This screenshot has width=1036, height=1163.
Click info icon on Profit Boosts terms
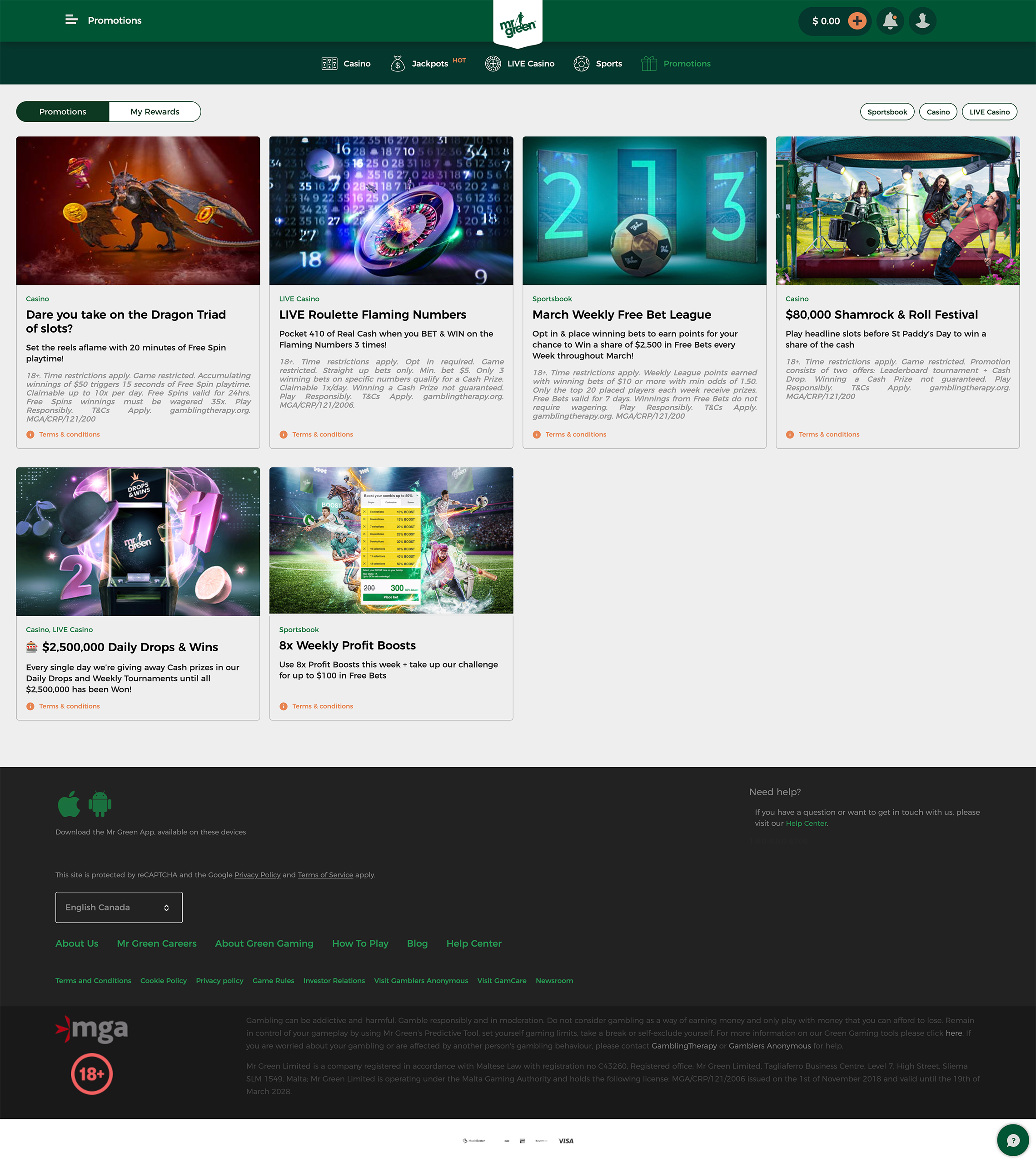click(284, 706)
